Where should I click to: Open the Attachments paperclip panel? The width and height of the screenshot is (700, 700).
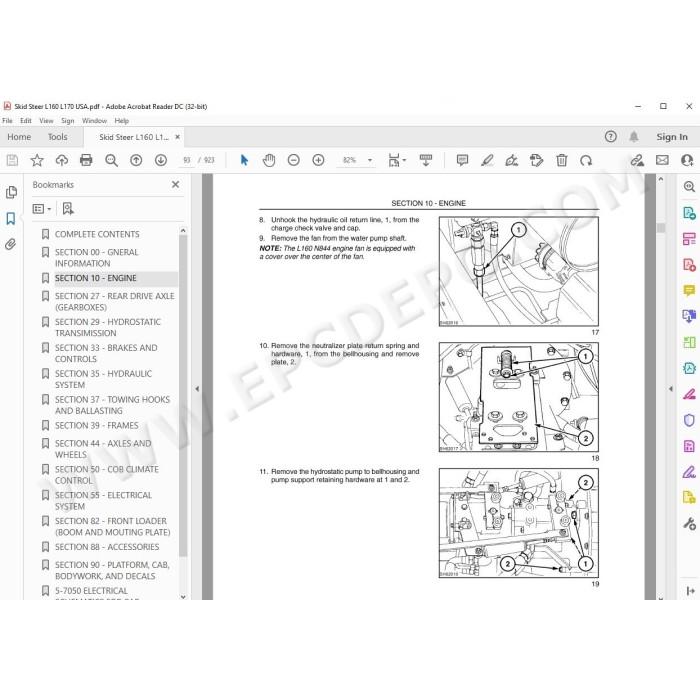pos(11,244)
